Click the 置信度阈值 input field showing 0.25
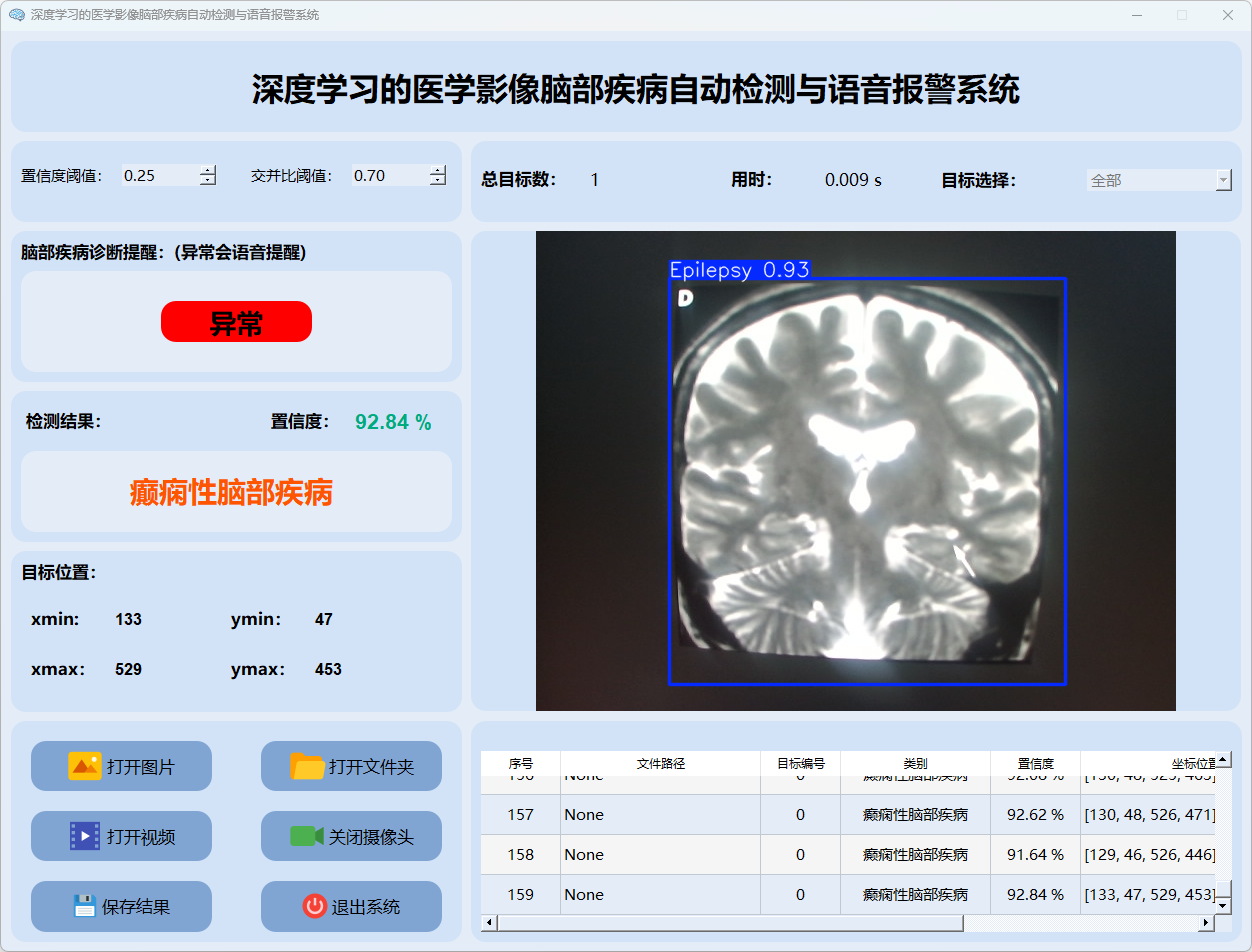The width and height of the screenshot is (1252, 952). (x=160, y=175)
